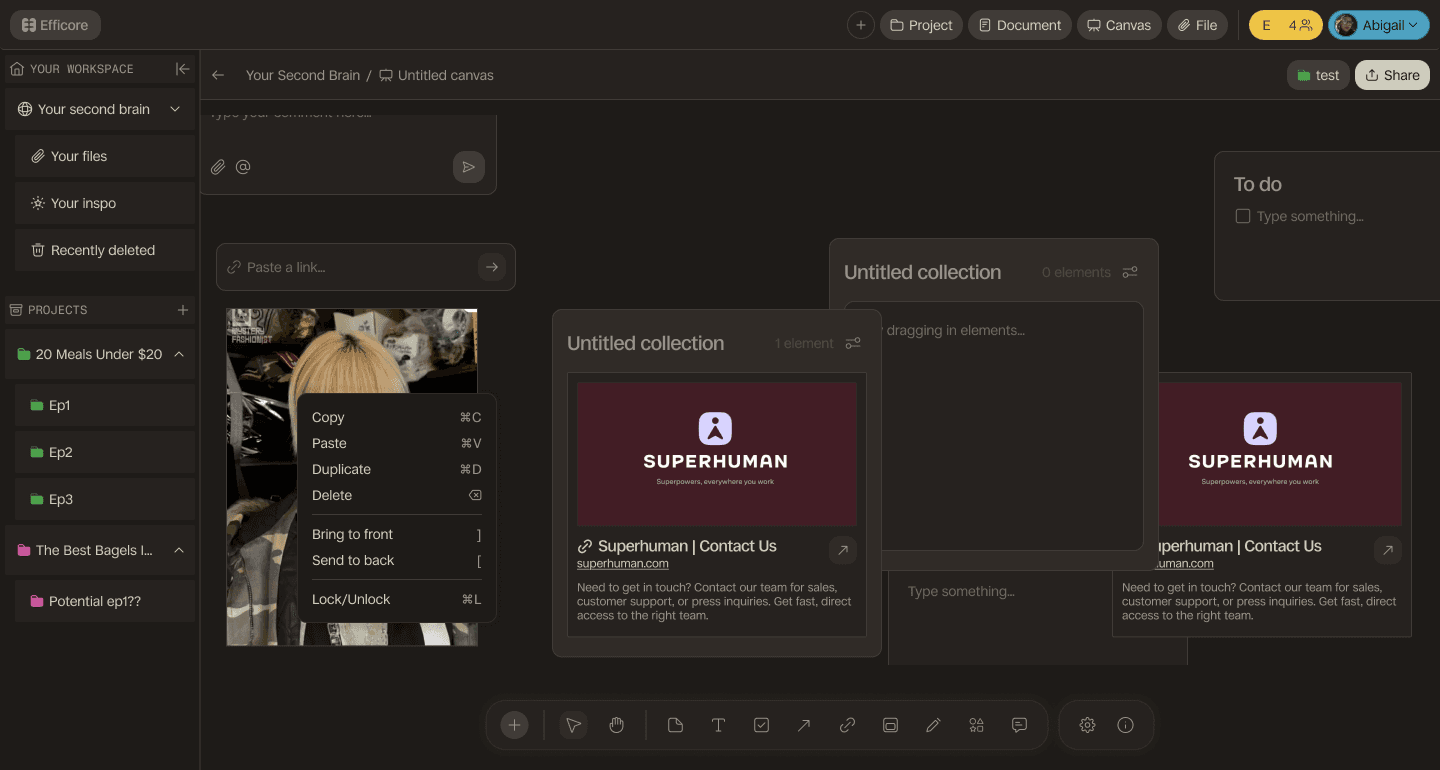
Task: Select the pointer select tool
Action: click(573, 725)
